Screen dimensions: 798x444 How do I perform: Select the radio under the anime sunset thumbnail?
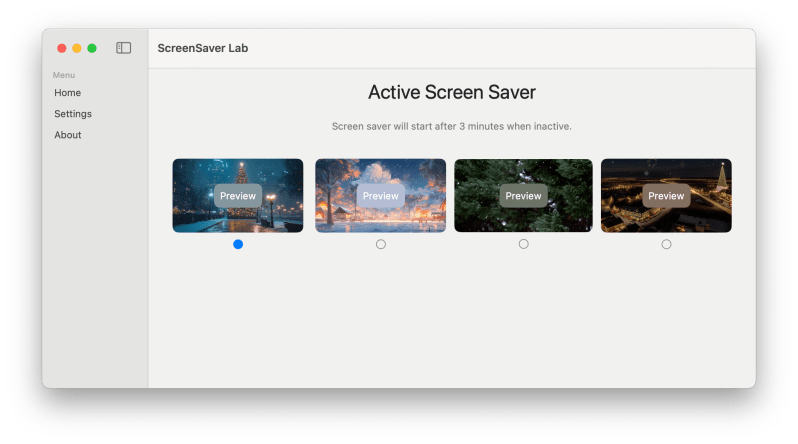381,244
